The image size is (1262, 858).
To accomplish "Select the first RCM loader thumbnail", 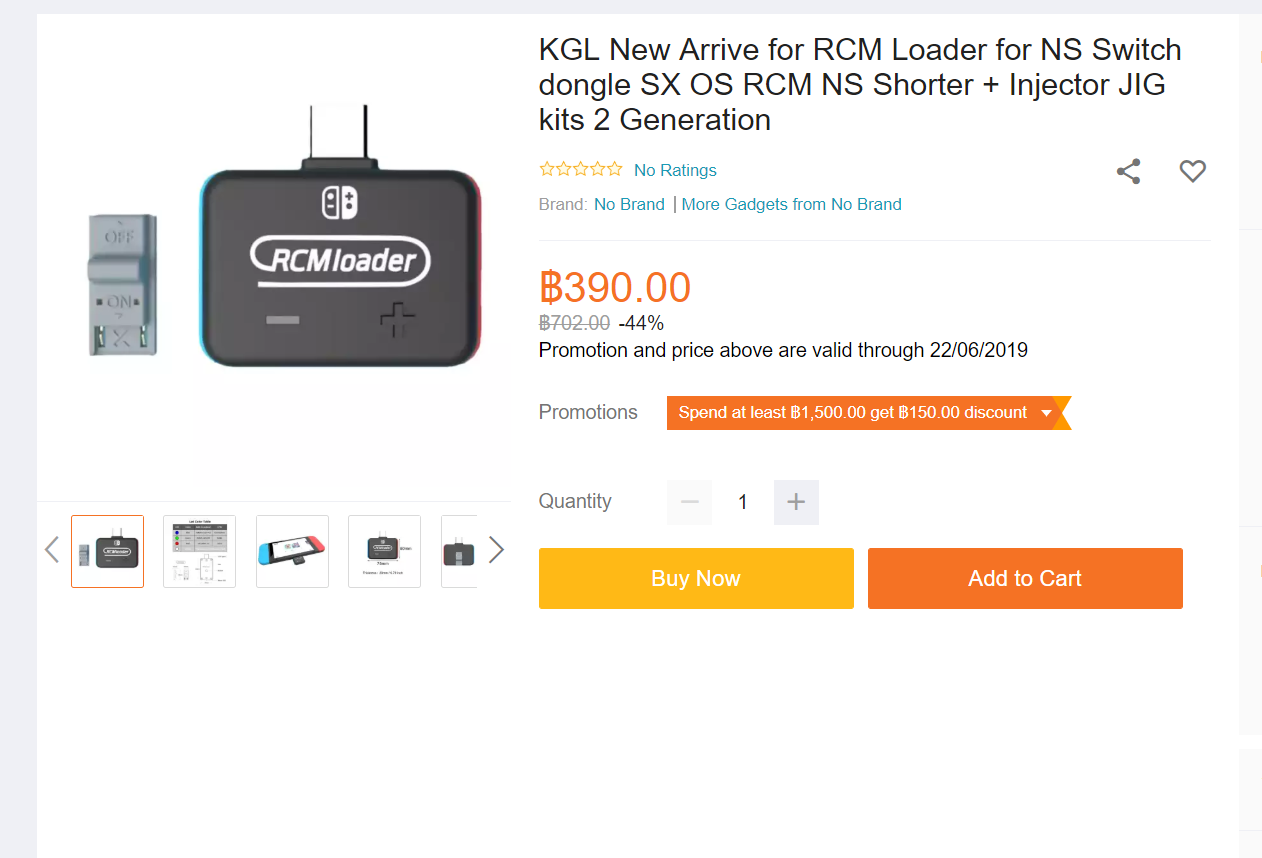I will point(107,551).
